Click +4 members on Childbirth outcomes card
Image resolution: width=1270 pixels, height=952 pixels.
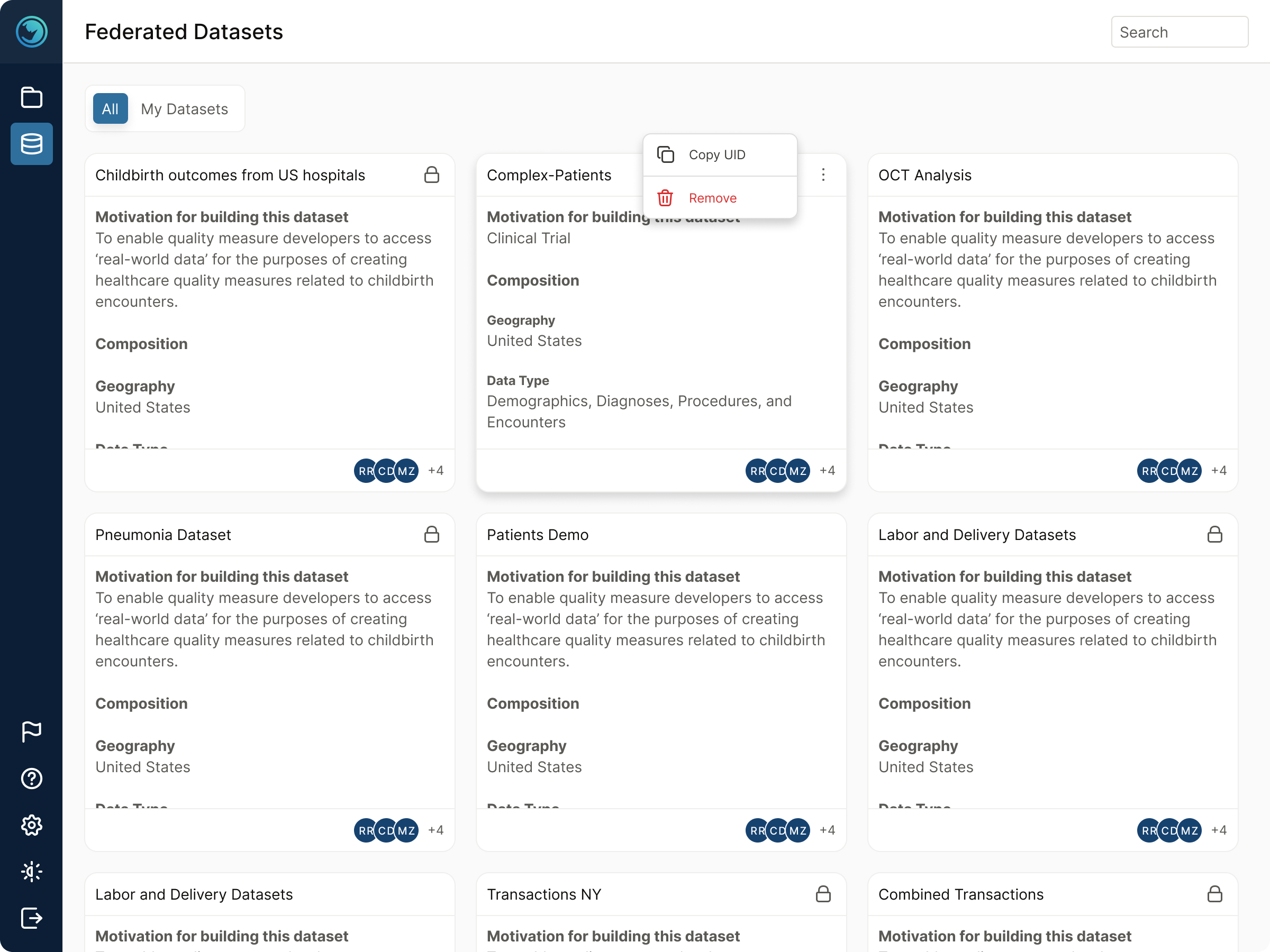point(436,471)
